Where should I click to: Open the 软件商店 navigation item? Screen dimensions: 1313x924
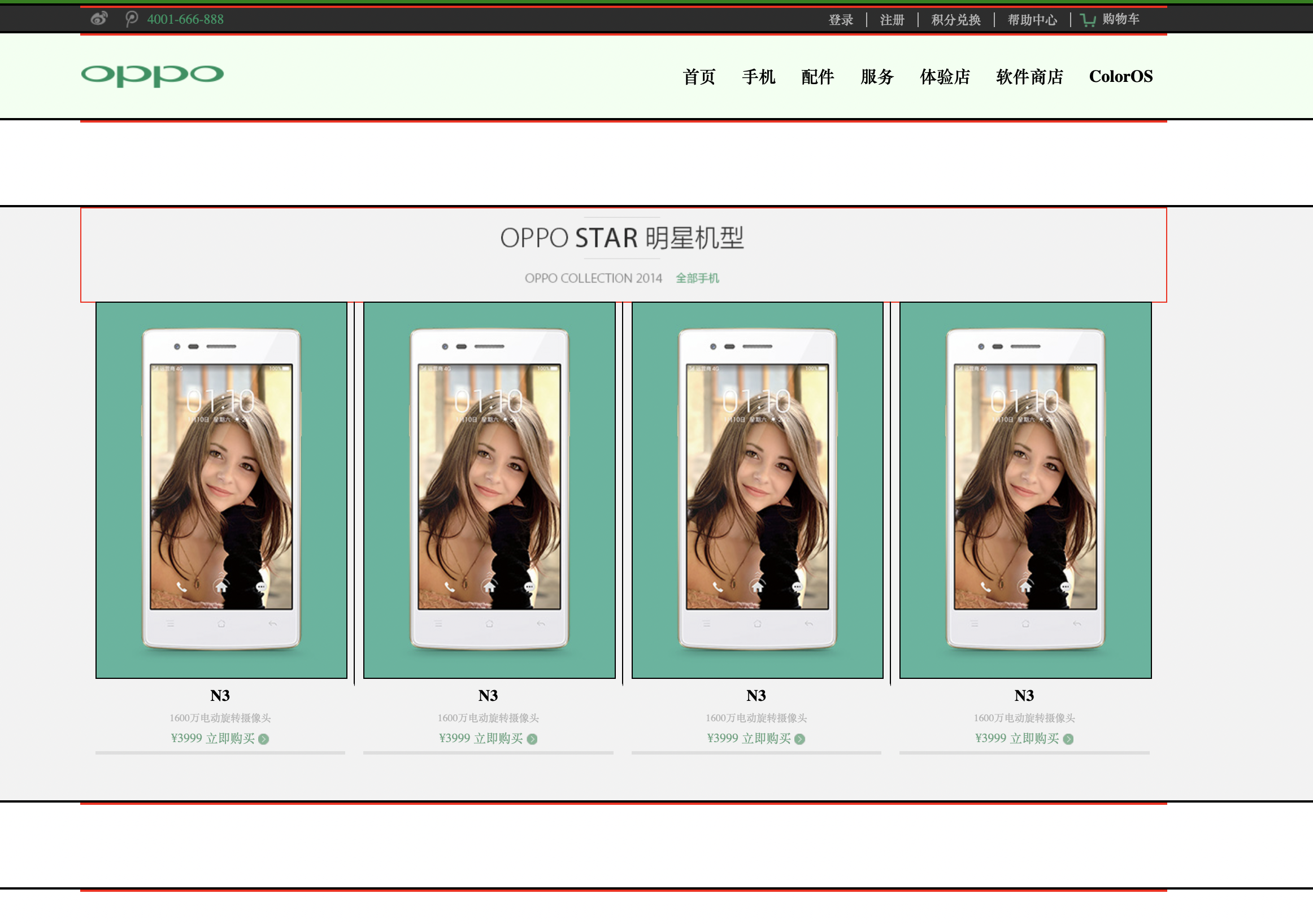[1029, 77]
